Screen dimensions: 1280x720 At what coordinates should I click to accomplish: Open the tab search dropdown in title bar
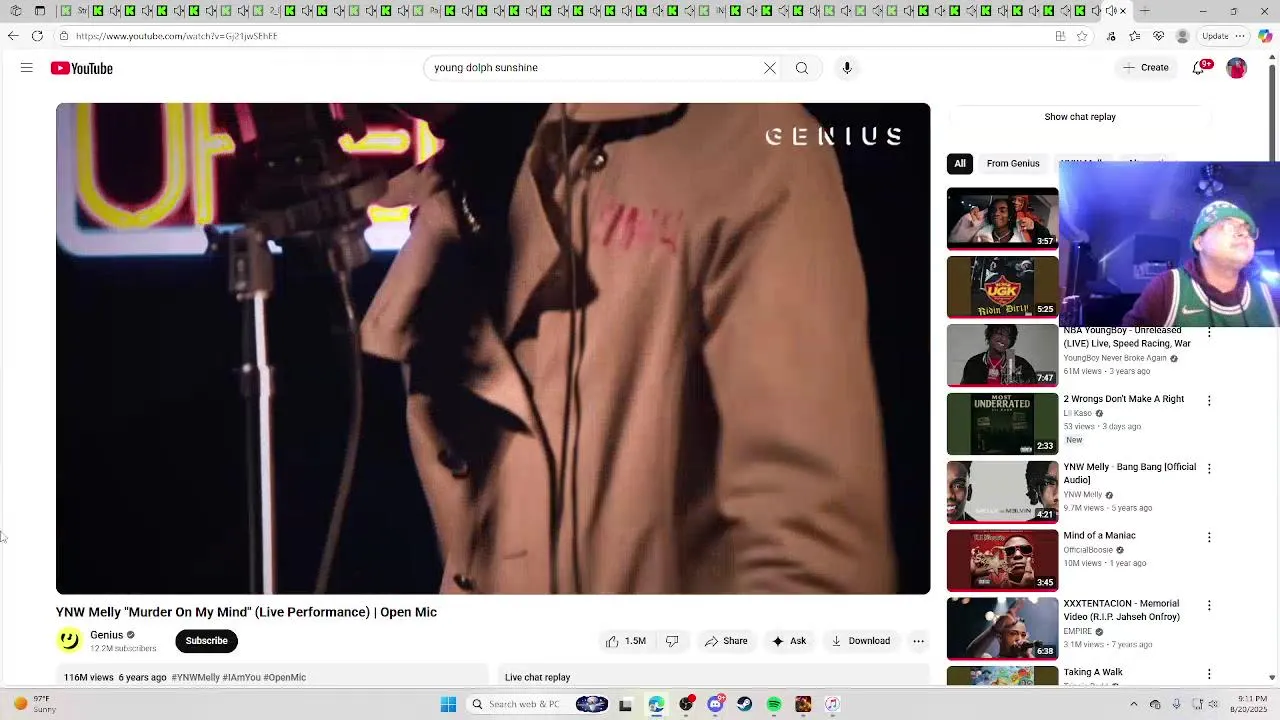[40, 11]
